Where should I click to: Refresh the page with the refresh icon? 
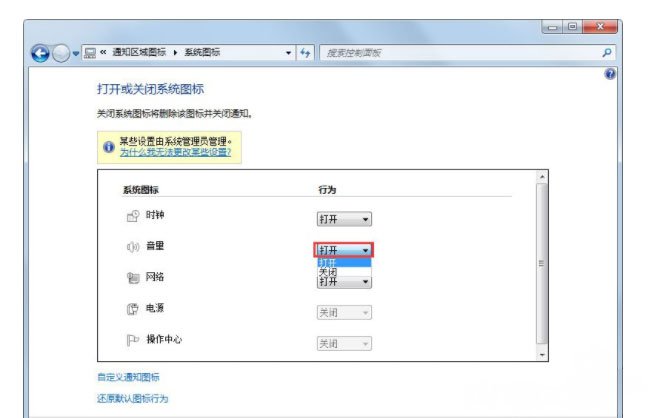point(305,53)
